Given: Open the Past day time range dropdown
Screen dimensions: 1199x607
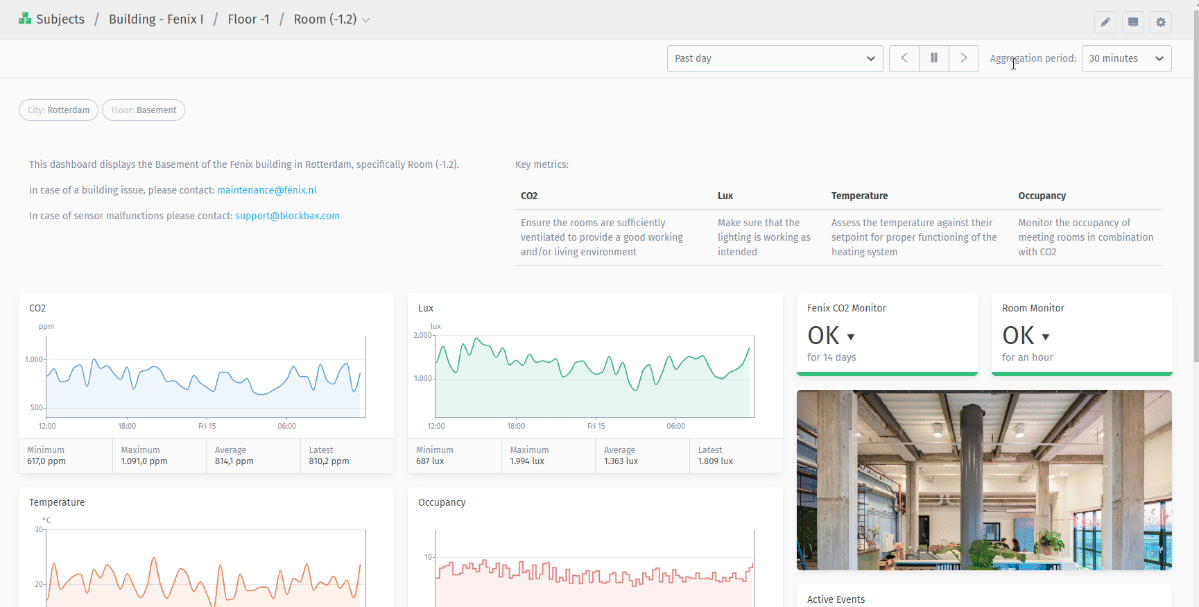Looking at the screenshot, I should pyautogui.click(x=774, y=58).
